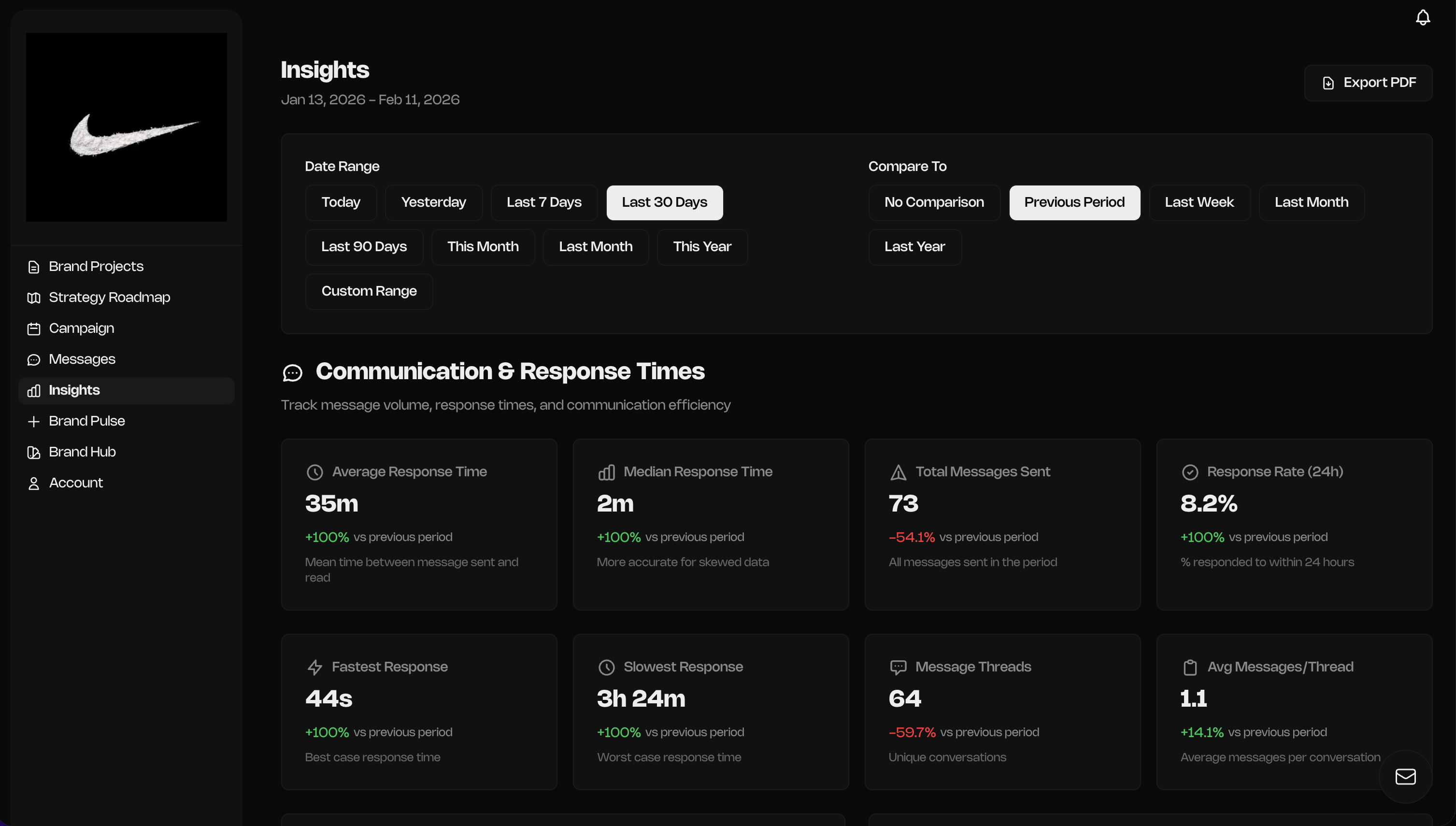Click the Campaign calendar icon
The height and width of the screenshot is (826, 1456).
[33, 328]
